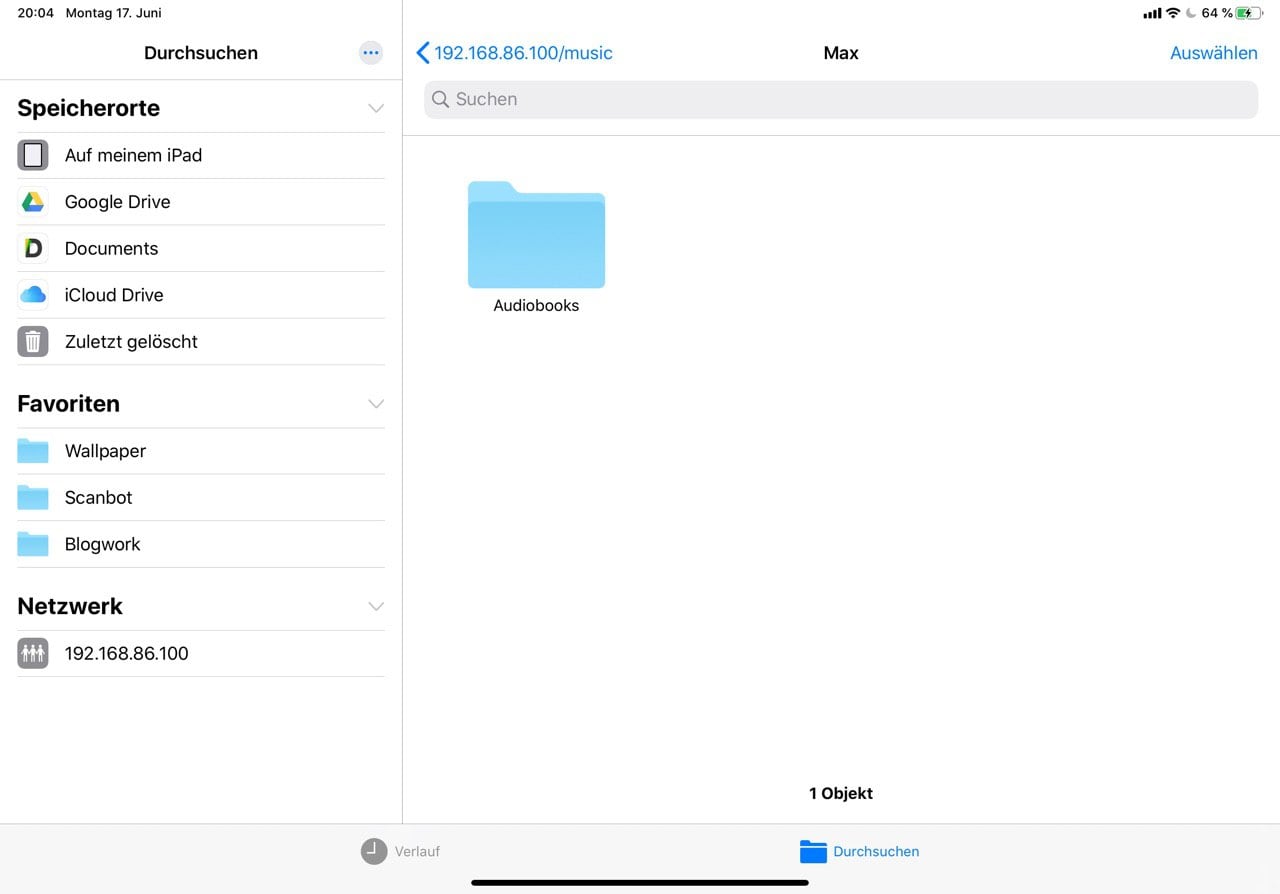This screenshot has width=1280, height=894.
Task: Collapse the Netzwerk section
Action: tap(376, 606)
